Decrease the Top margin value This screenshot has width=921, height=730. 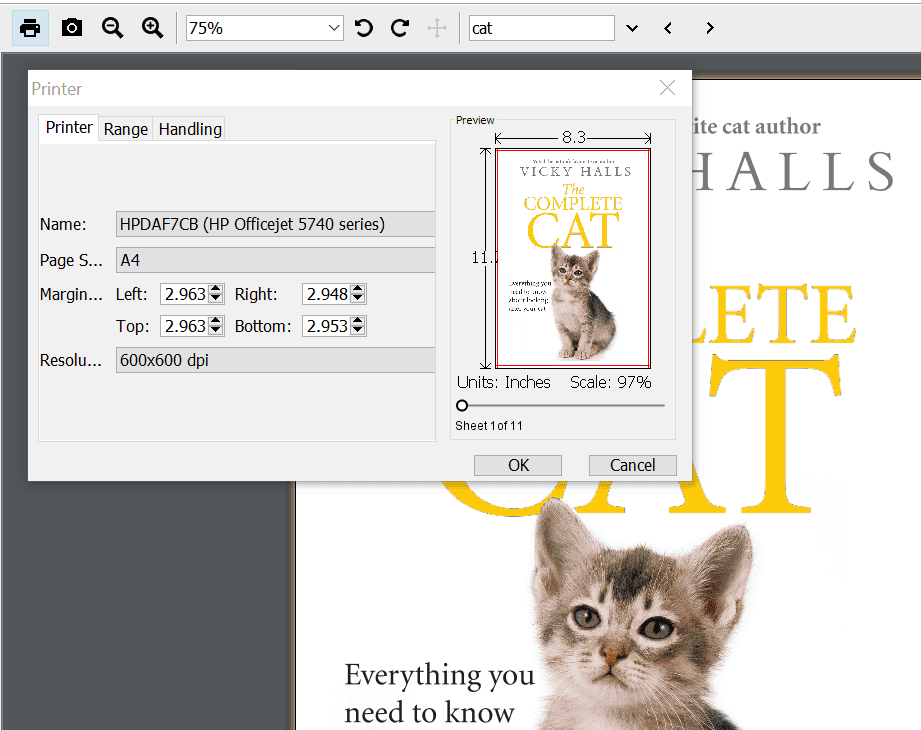(216, 331)
